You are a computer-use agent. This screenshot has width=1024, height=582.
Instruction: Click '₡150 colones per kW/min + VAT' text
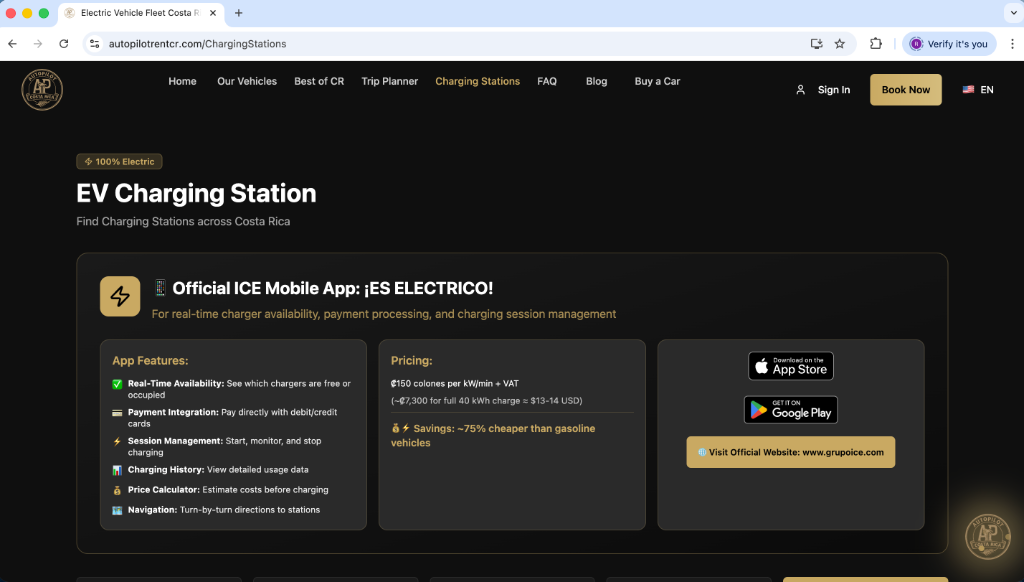455,383
